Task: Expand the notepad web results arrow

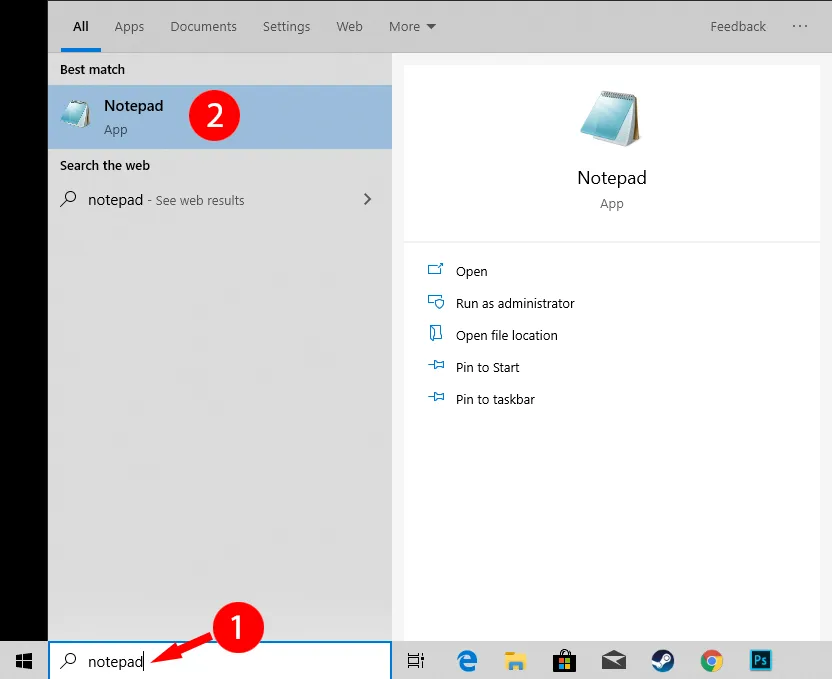Action: [x=368, y=199]
